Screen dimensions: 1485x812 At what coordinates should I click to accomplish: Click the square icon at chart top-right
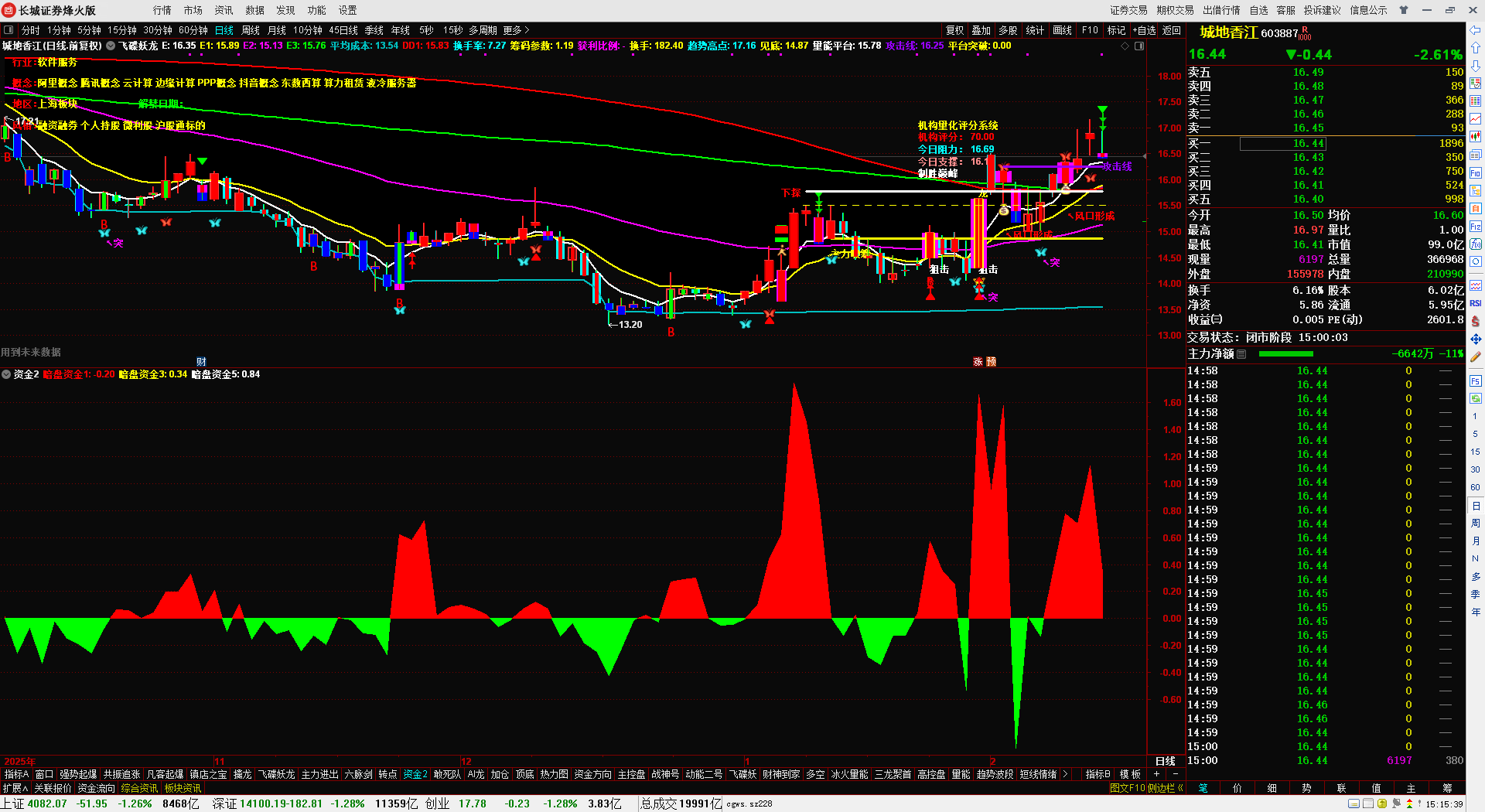[1139, 46]
